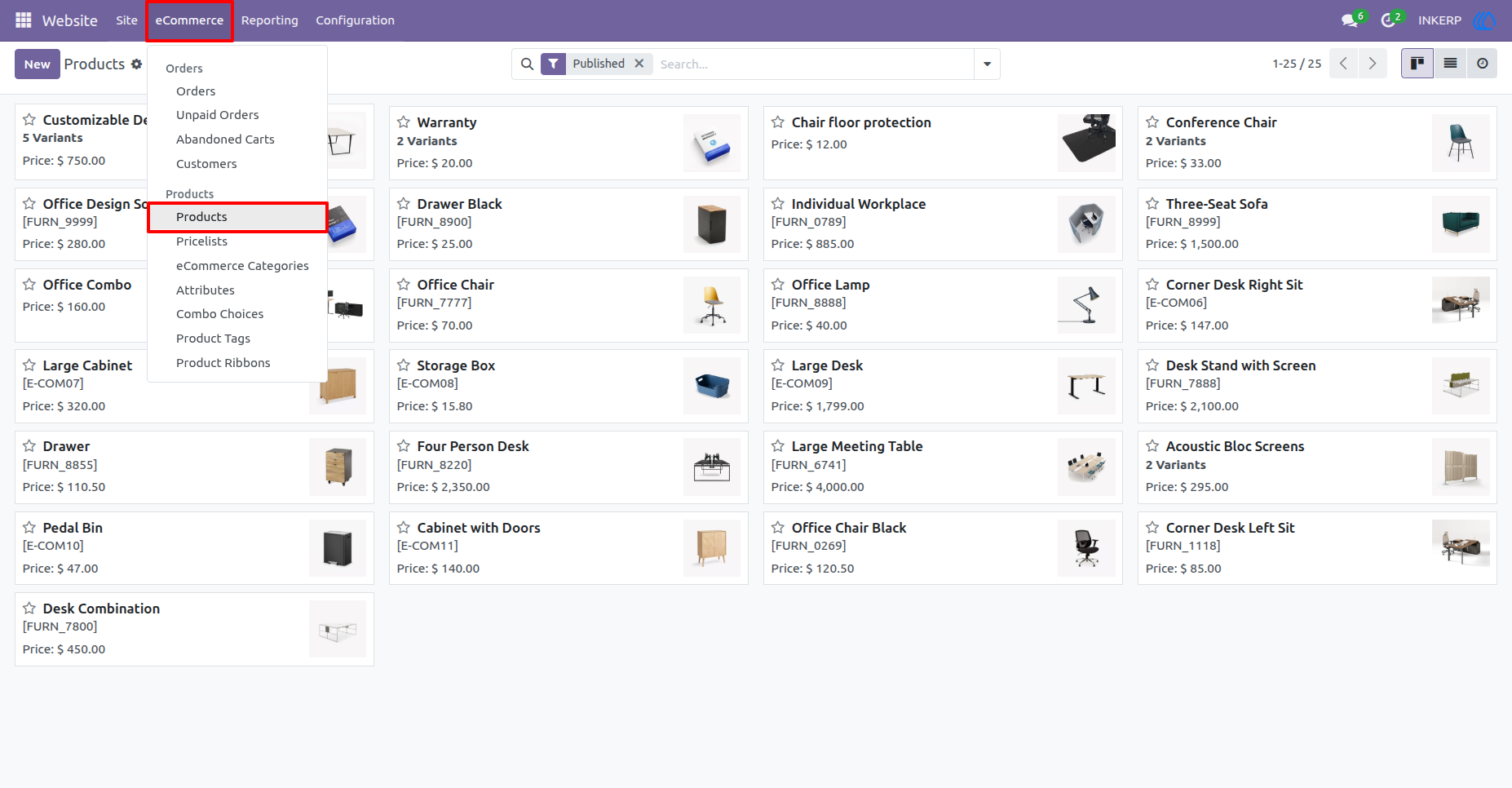Focus the Search input field

pyautogui.click(x=813, y=64)
